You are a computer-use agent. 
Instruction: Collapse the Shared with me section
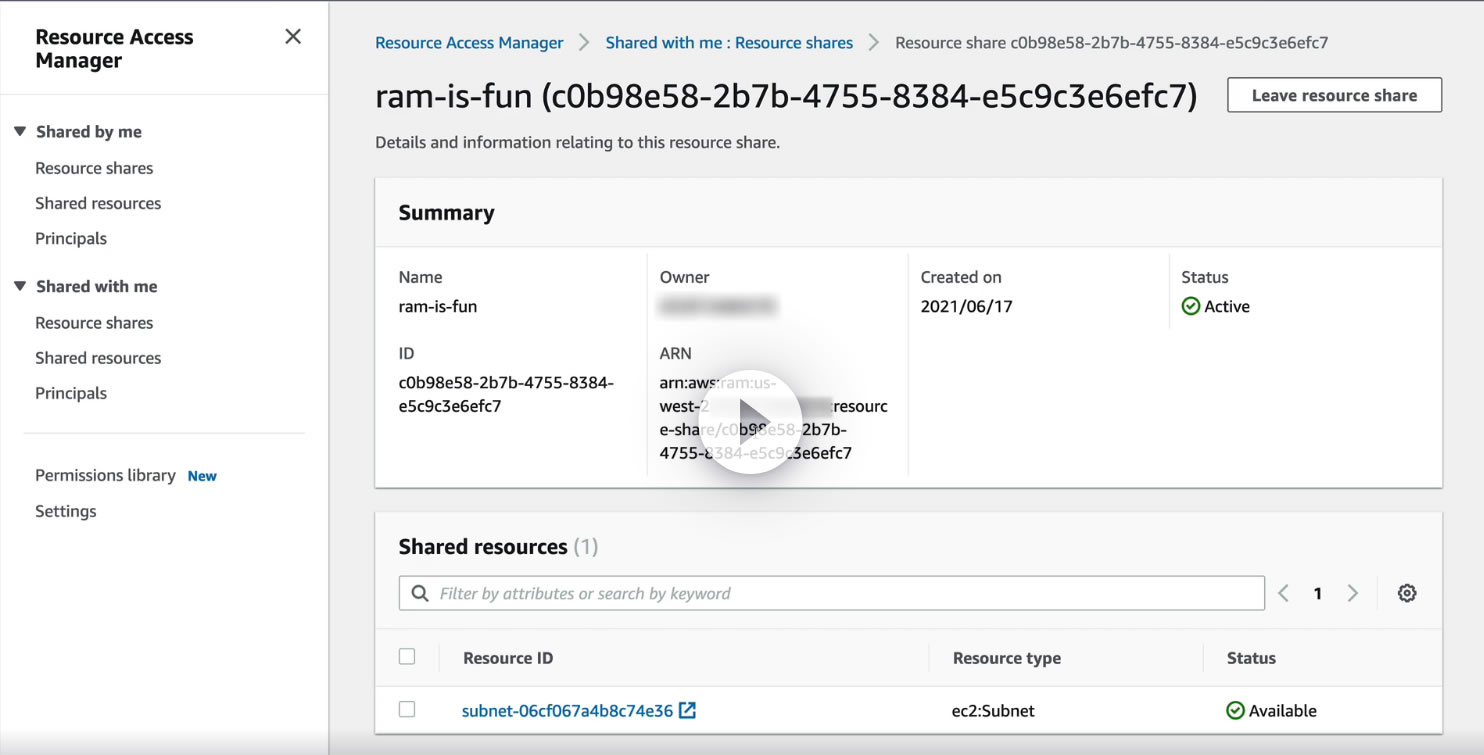coord(20,286)
